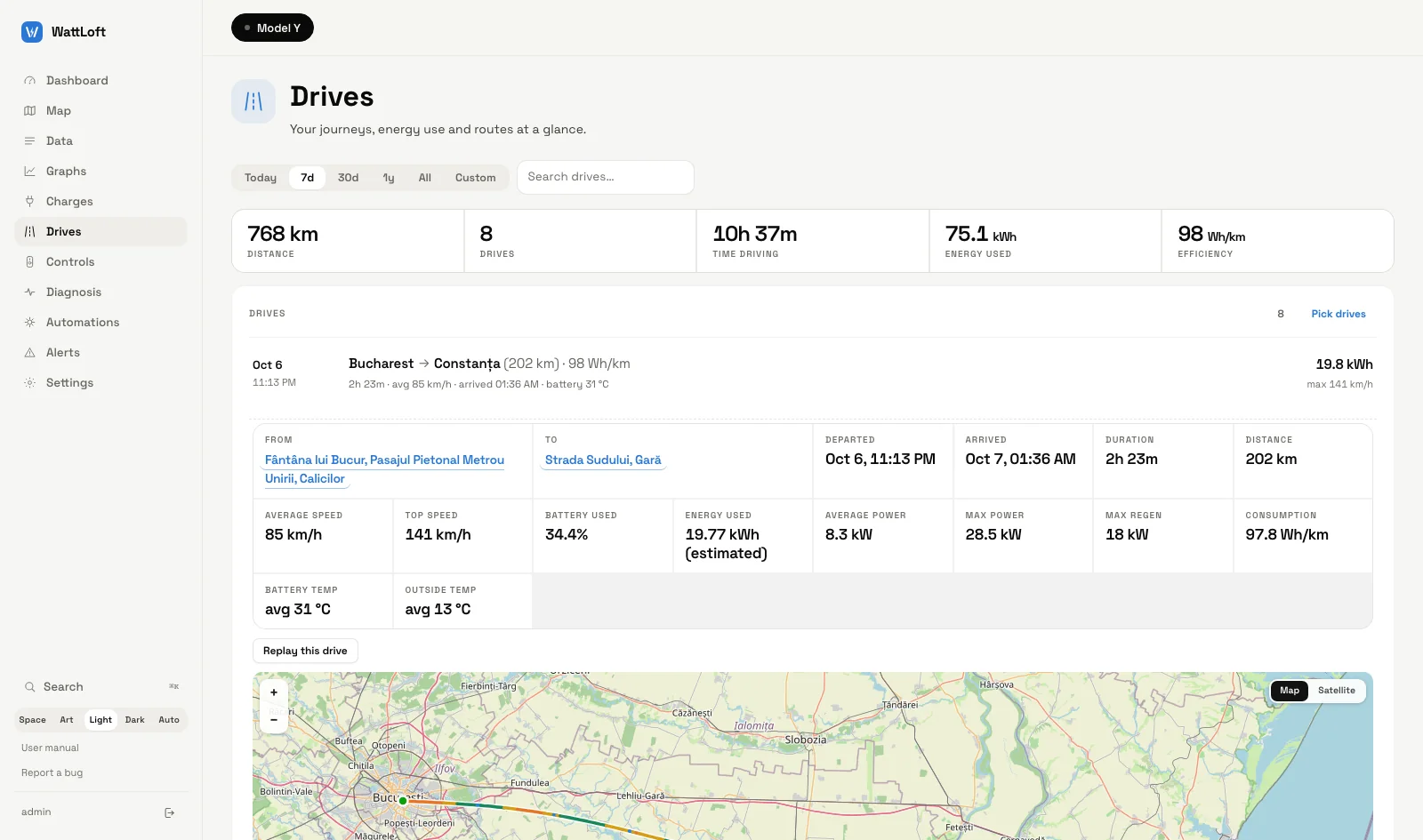The height and width of the screenshot is (840, 1423).
Task: Open Graphs via its chart icon
Action: point(29,171)
